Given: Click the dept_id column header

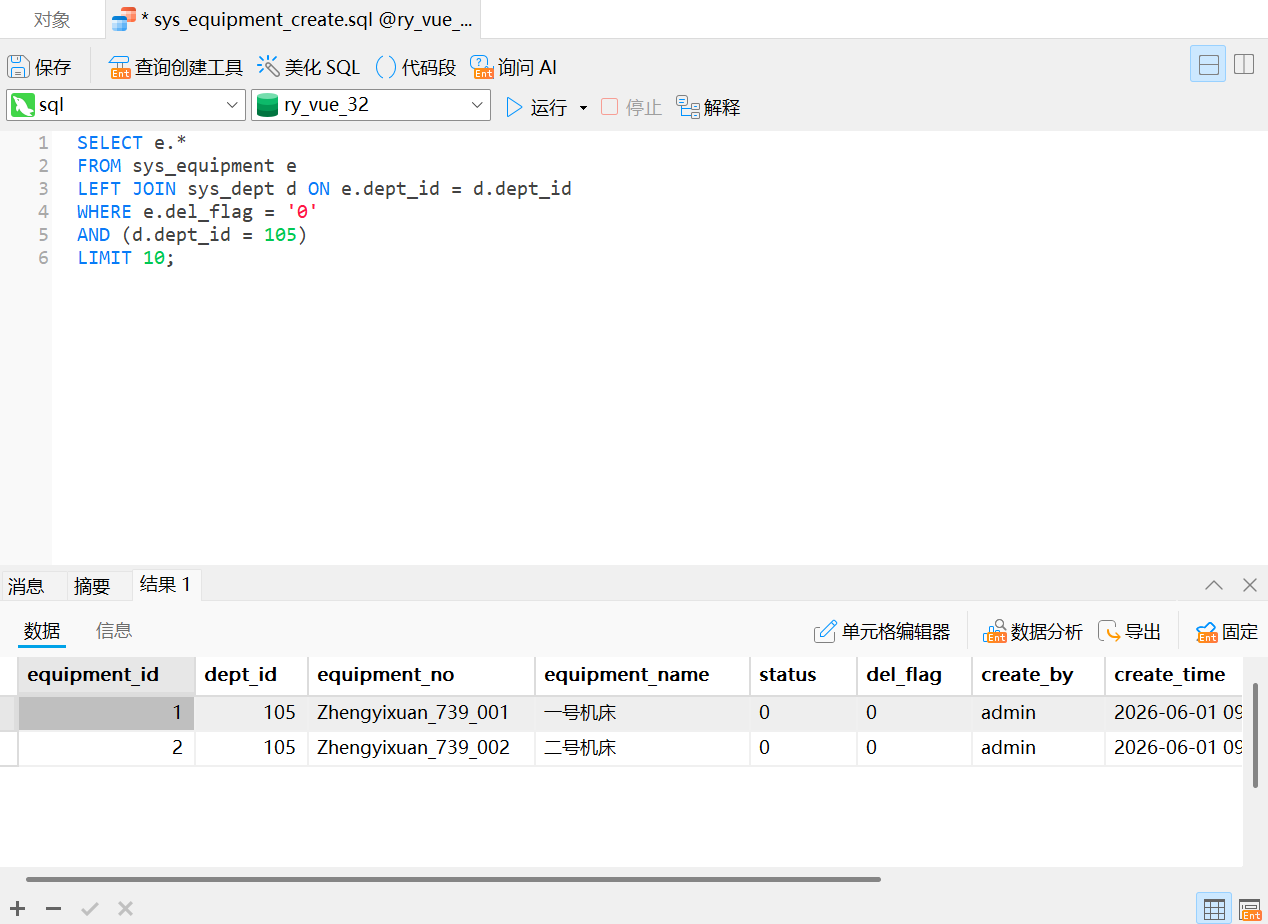Looking at the screenshot, I should [x=251, y=675].
